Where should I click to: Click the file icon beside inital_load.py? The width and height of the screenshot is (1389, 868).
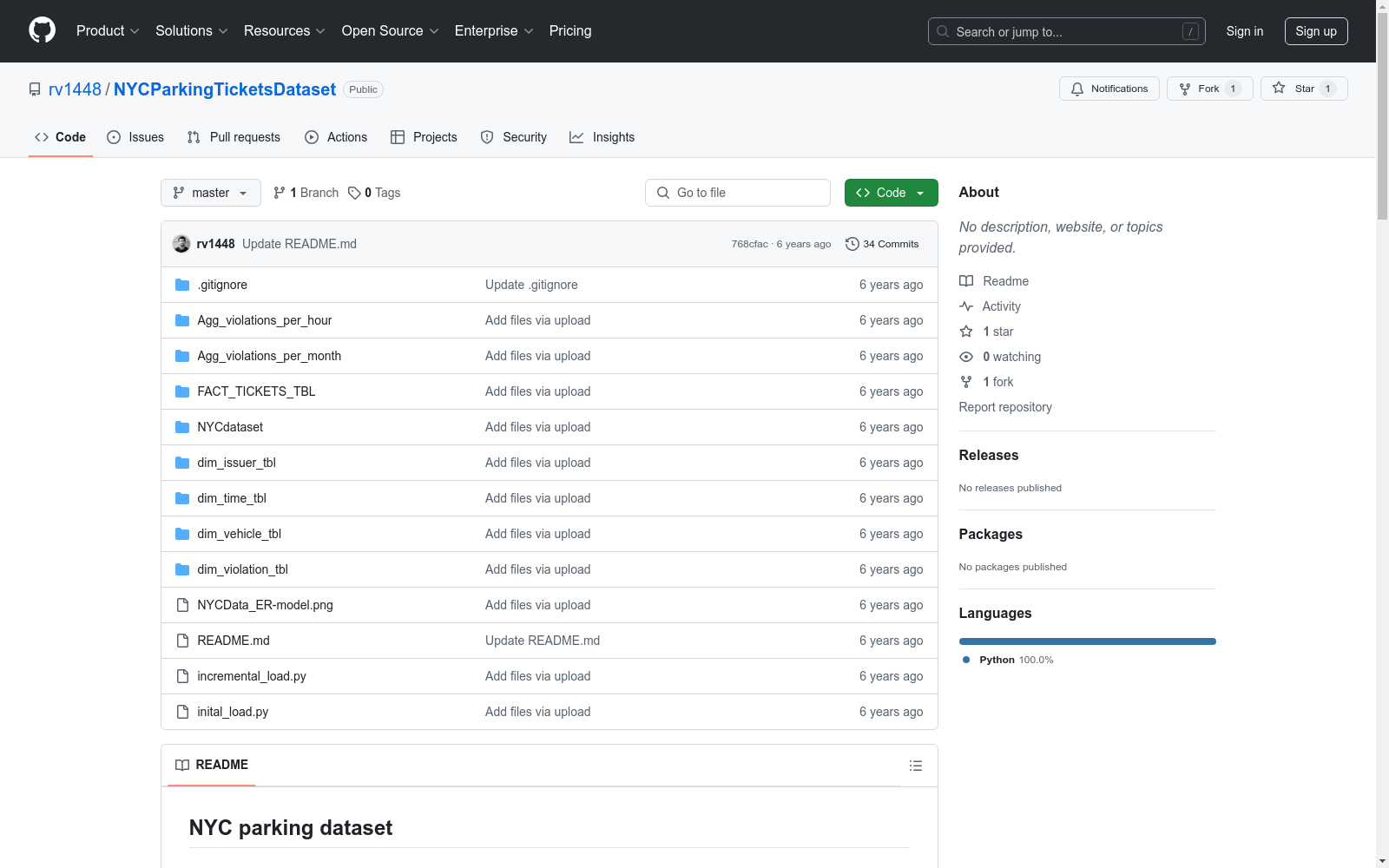182,712
